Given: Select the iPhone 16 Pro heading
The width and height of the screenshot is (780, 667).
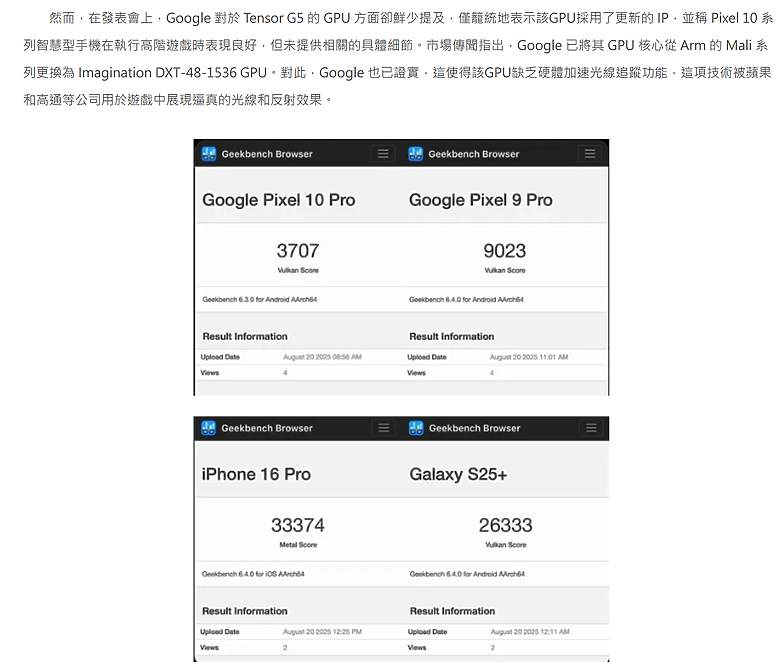Looking at the screenshot, I should coord(256,474).
